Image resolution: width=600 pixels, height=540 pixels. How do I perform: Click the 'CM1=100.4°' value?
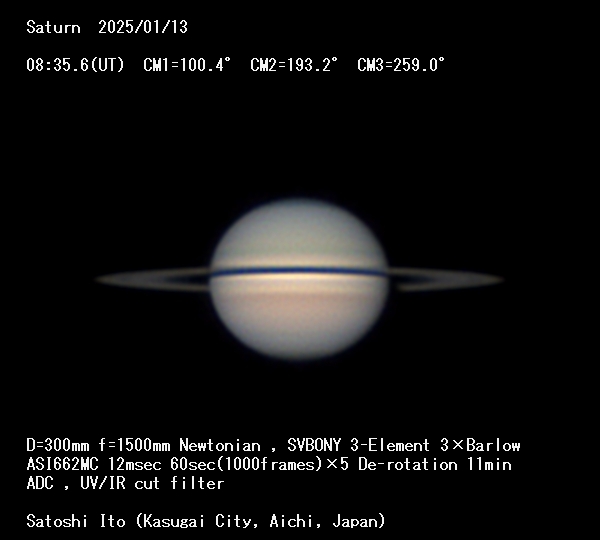[x=187, y=65]
